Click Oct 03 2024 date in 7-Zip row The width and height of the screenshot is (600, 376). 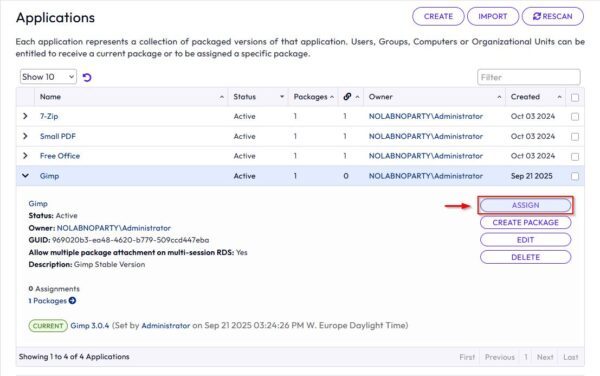tap(533, 116)
